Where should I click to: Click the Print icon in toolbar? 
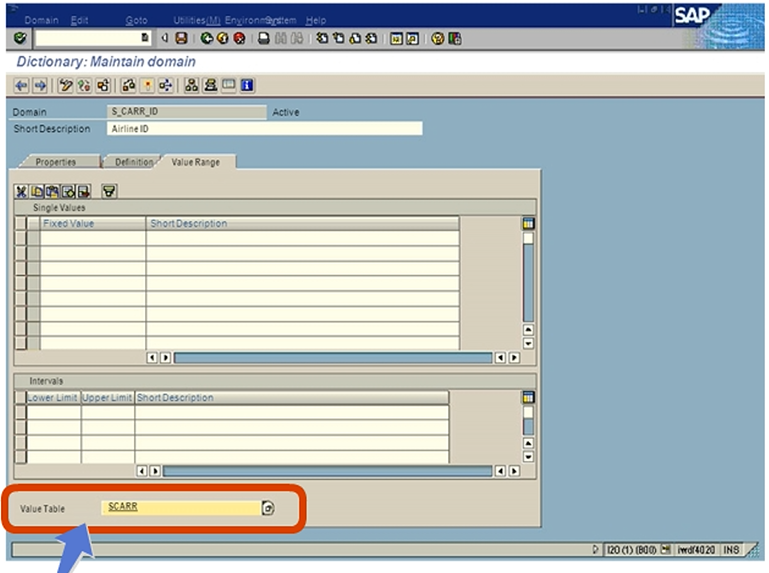tap(263, 39)
